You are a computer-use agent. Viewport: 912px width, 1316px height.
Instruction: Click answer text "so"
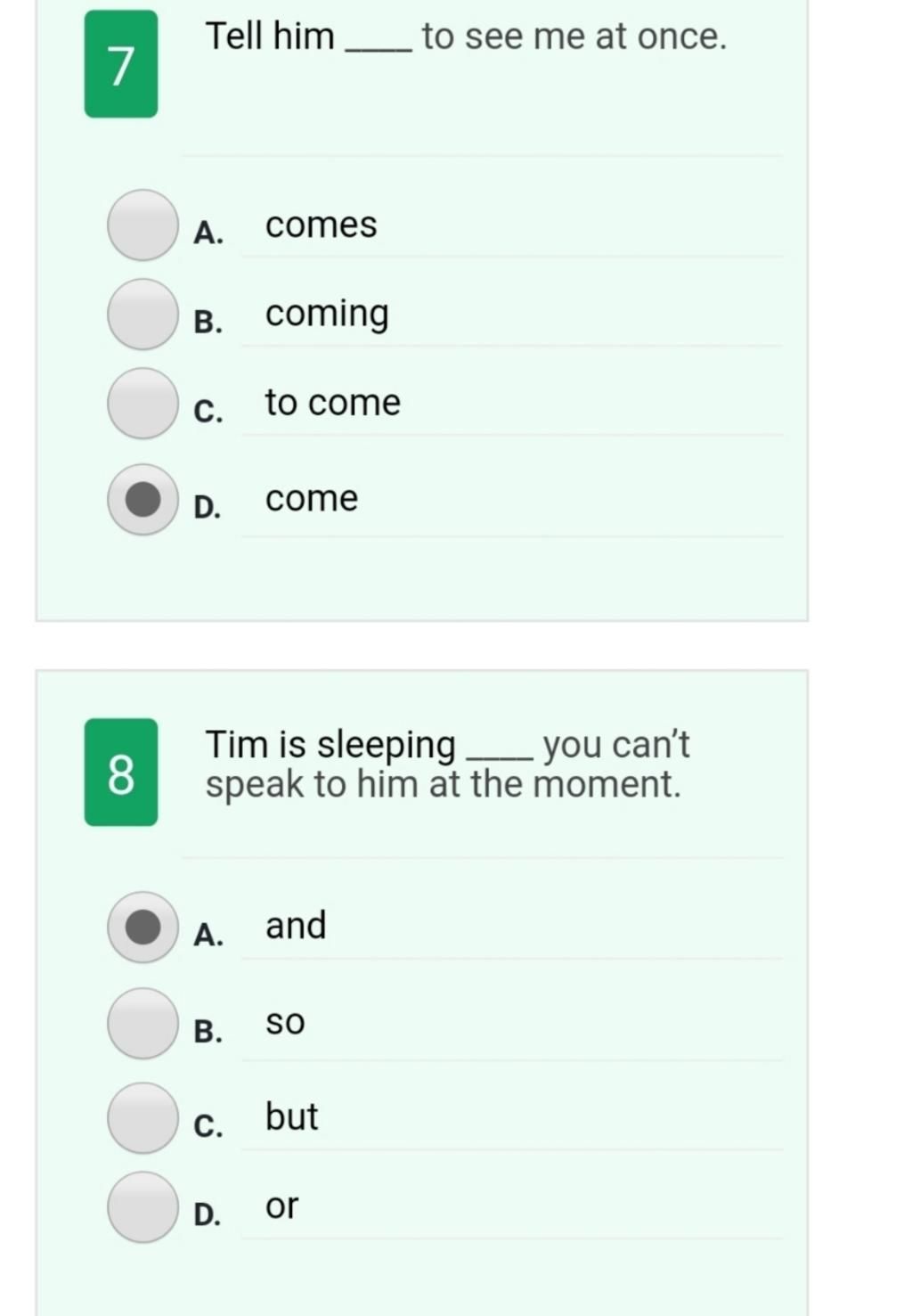(x=285, y=1022)
